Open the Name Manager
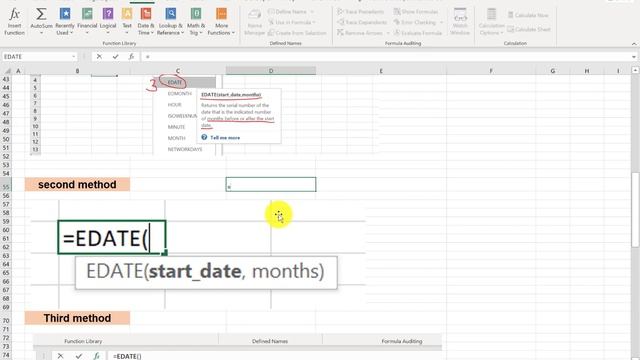 click(x=255, y=22)
